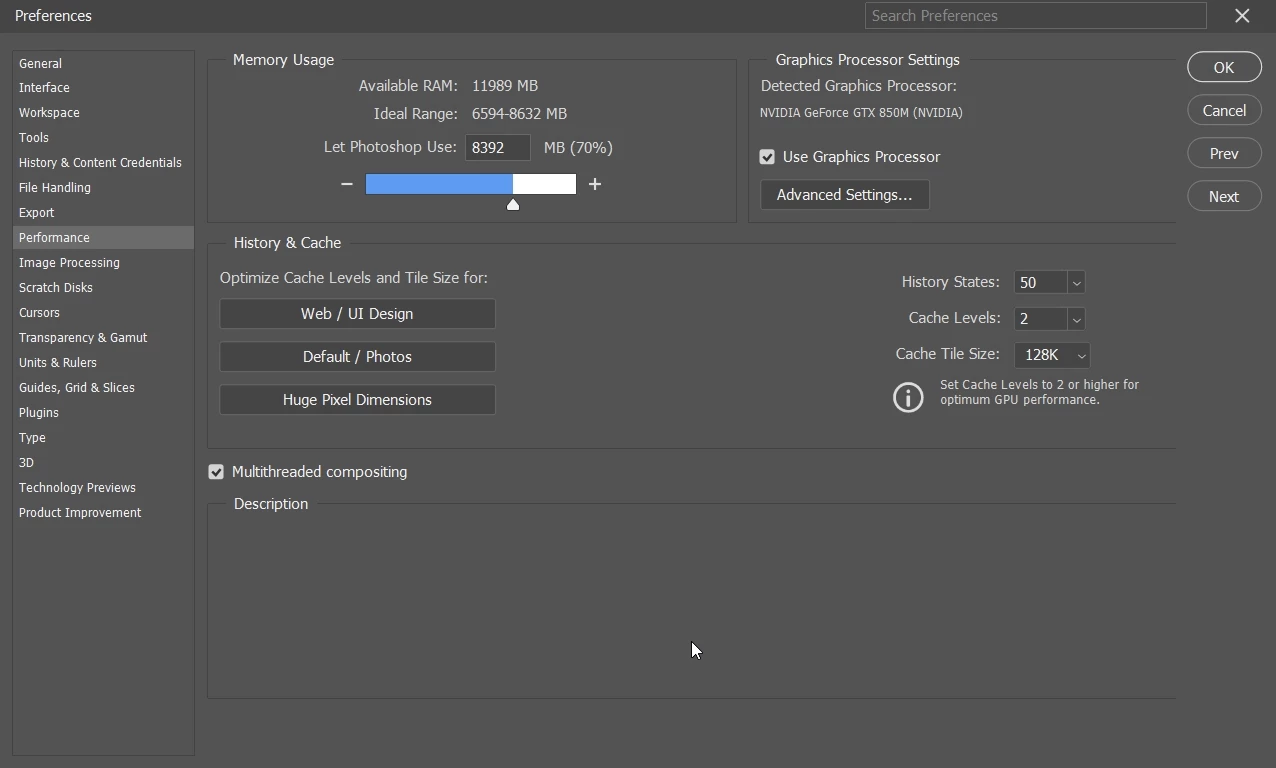Go to previous page with Prev
Image resolution: width=1276 pixels, height=768 pixels.
(1224, 154)
